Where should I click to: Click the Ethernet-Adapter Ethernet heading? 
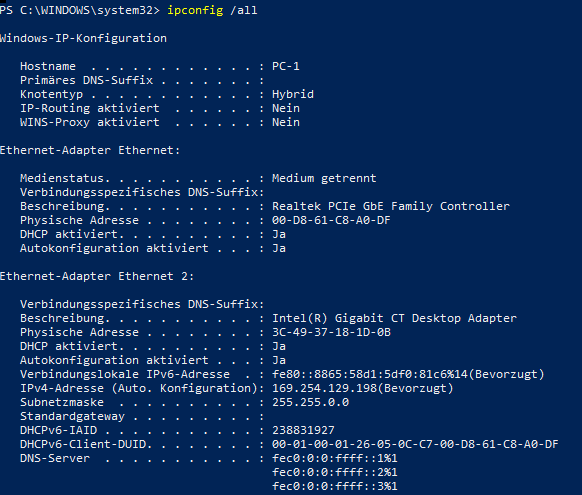tap(90, 150)
